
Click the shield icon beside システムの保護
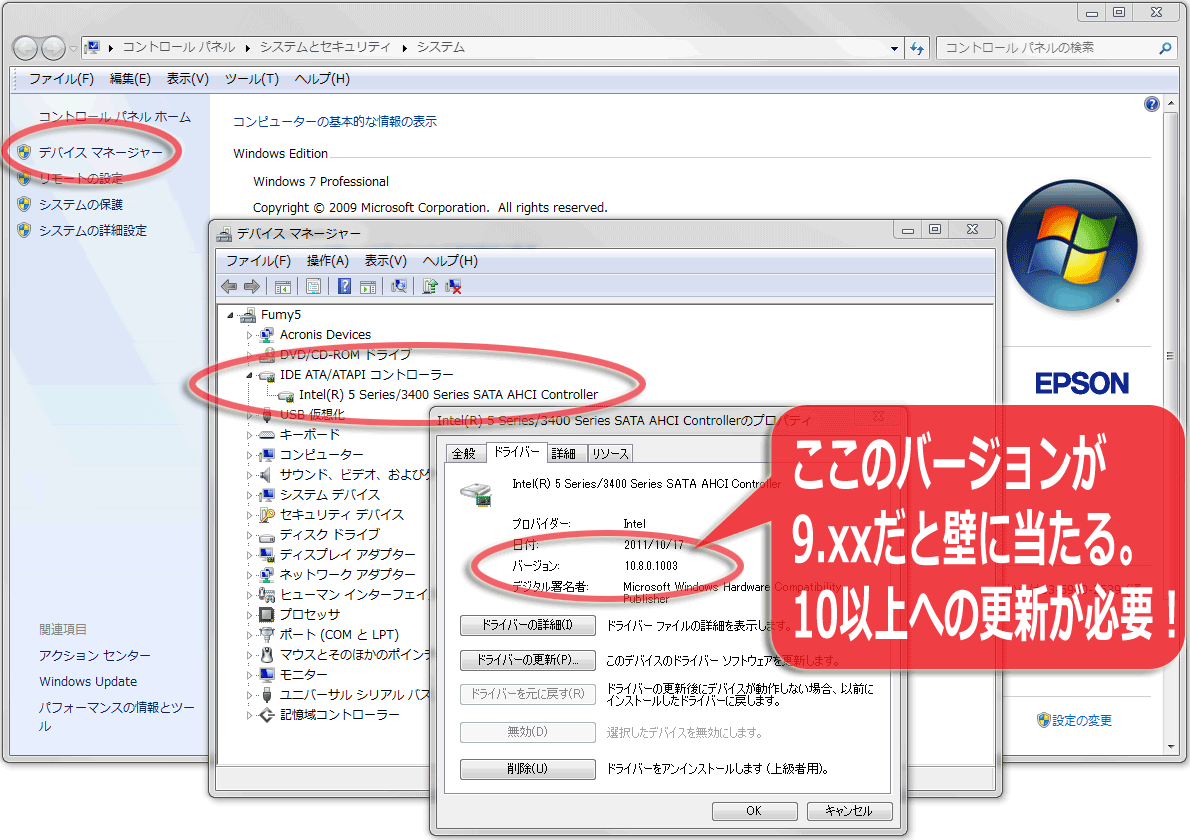click(x=24, y=204)
